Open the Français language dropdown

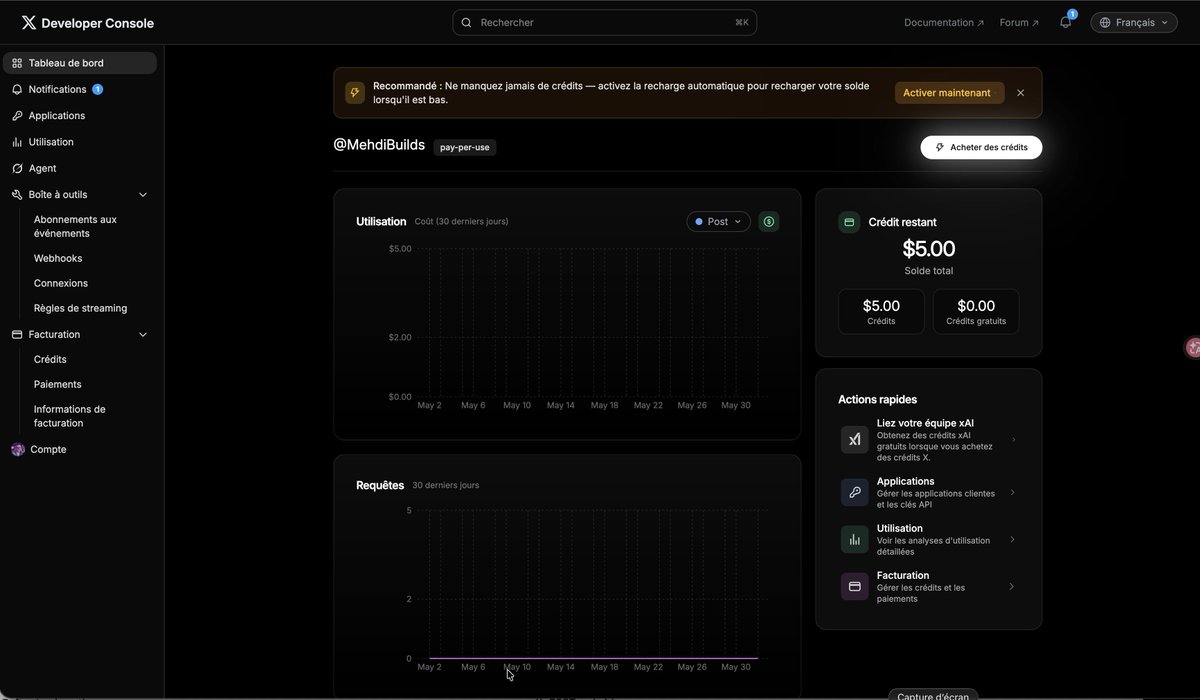(x=1134, y=22)
